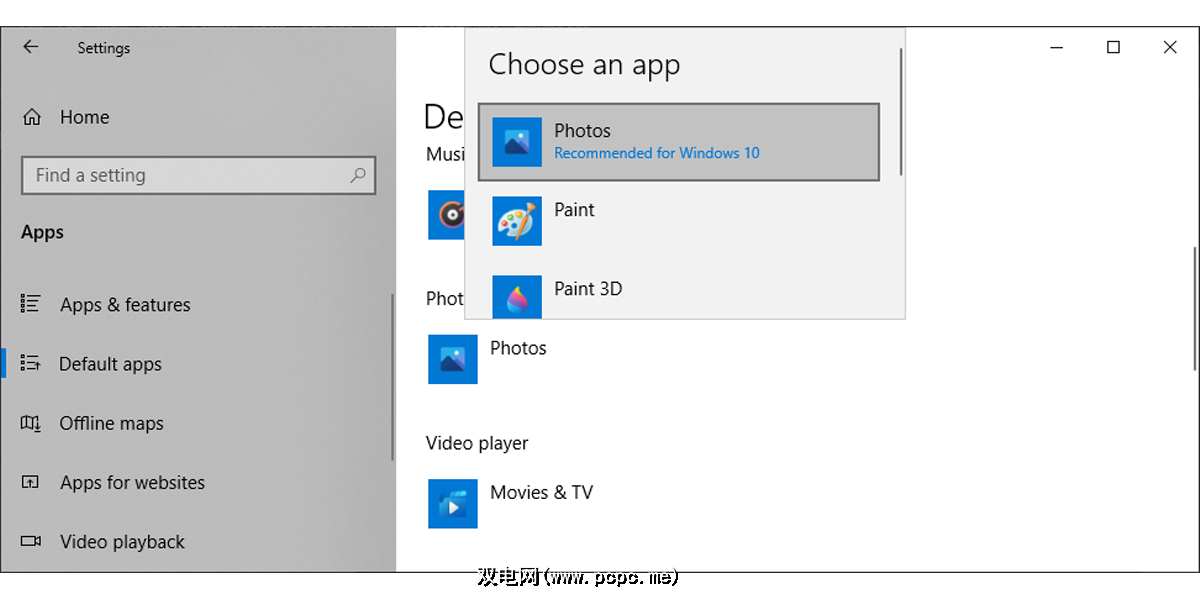Click the music player app icon
This screenshot has height=600, width=1200.
[447, 215]
